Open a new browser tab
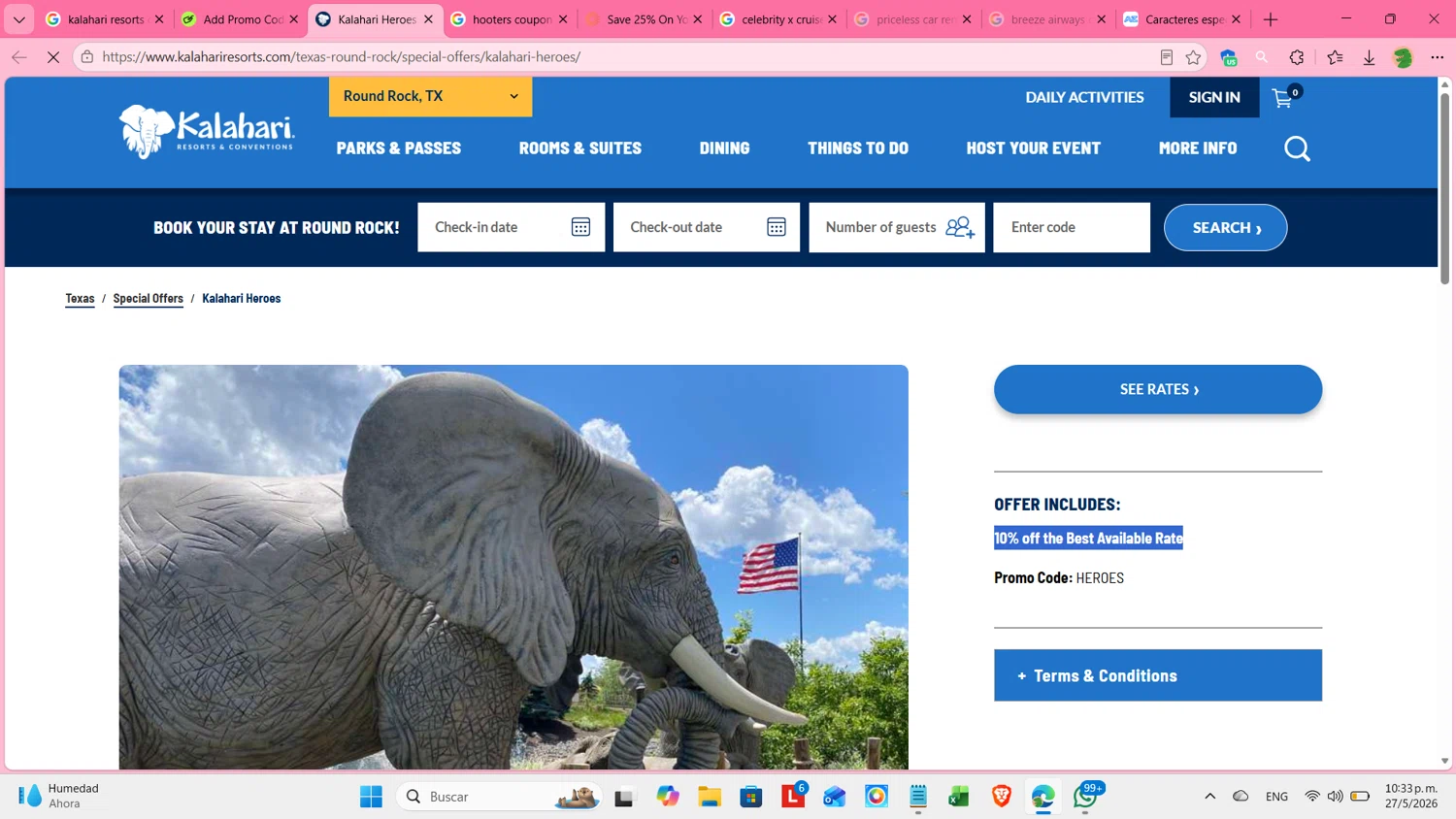 coord(1271,19)
